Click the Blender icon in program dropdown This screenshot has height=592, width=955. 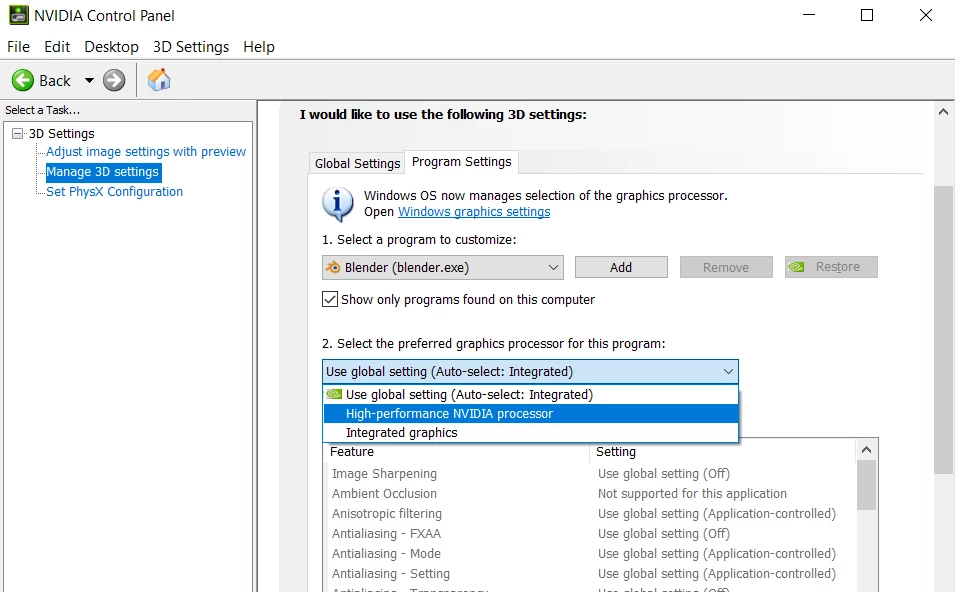pyautogui.click(x=333, y=267)
